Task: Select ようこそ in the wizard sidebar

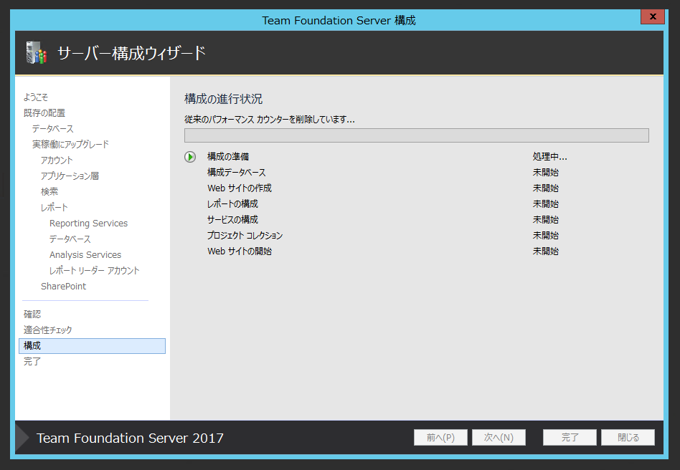Action: pyautogui.click(x=36, y=97)
